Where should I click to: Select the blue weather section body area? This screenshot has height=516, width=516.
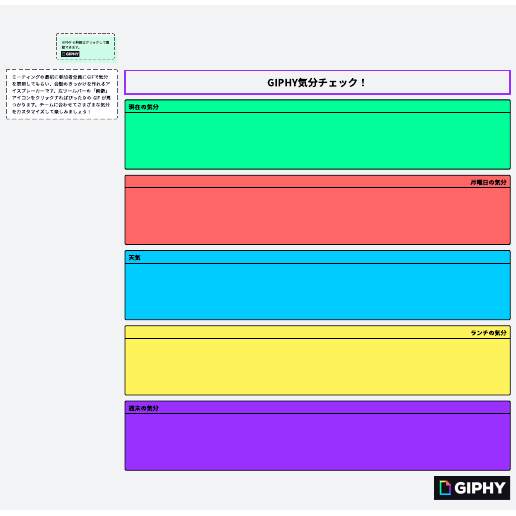(x=317, y=291)
